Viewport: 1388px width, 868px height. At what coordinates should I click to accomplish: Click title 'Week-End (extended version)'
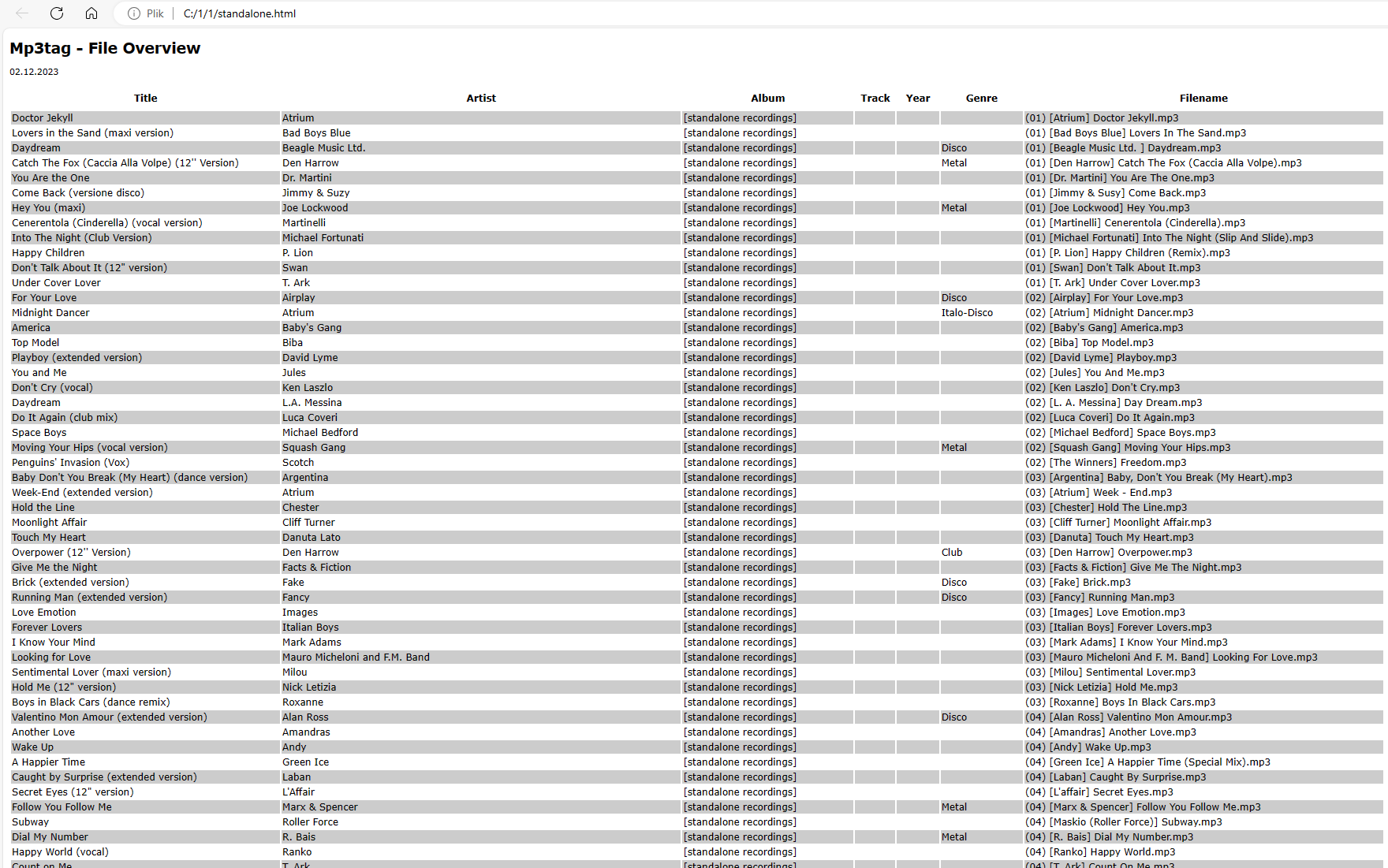pyautogui.click(x=82, y=493)
